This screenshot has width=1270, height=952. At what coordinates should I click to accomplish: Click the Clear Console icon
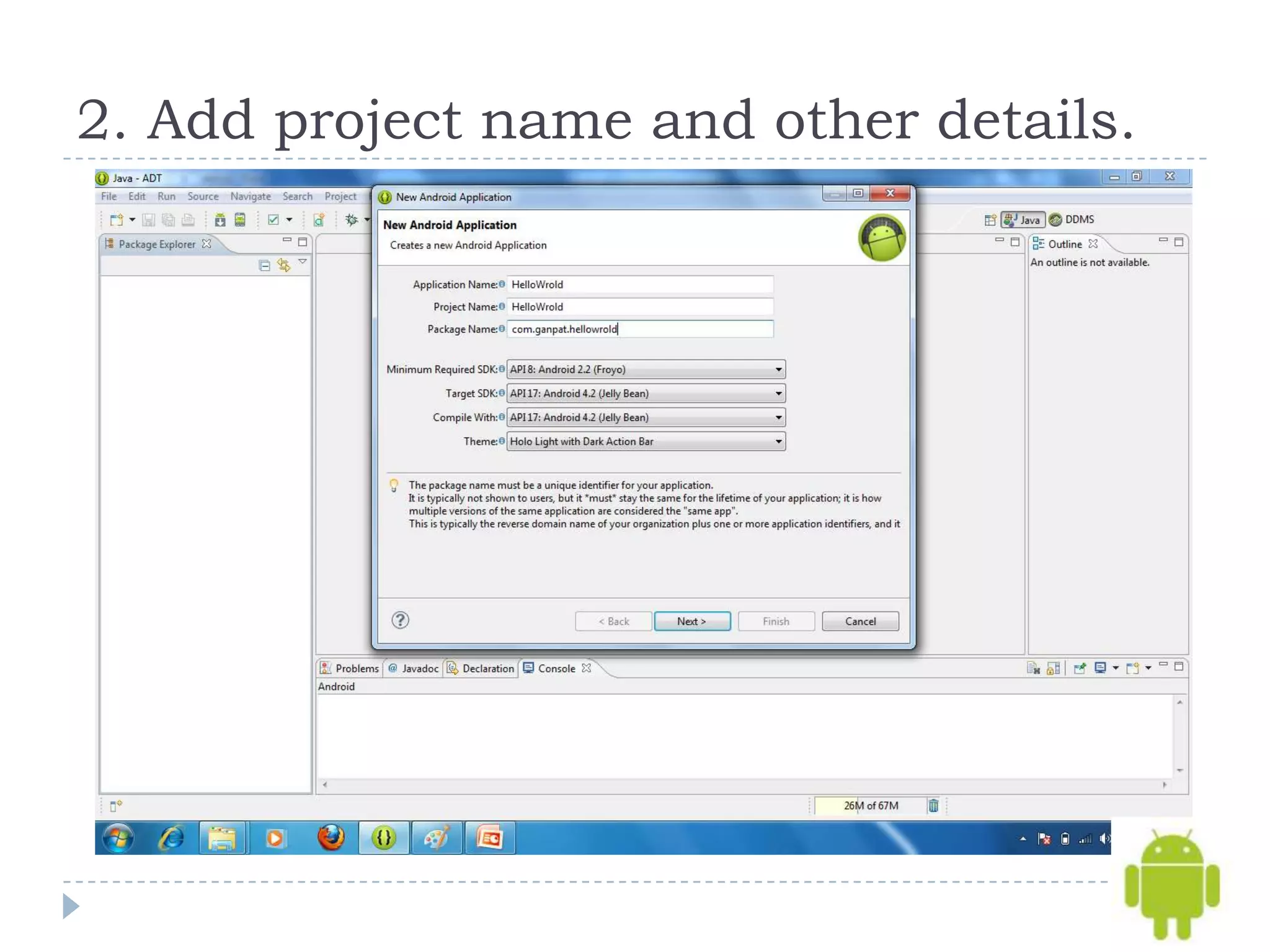click(1033, 668)
